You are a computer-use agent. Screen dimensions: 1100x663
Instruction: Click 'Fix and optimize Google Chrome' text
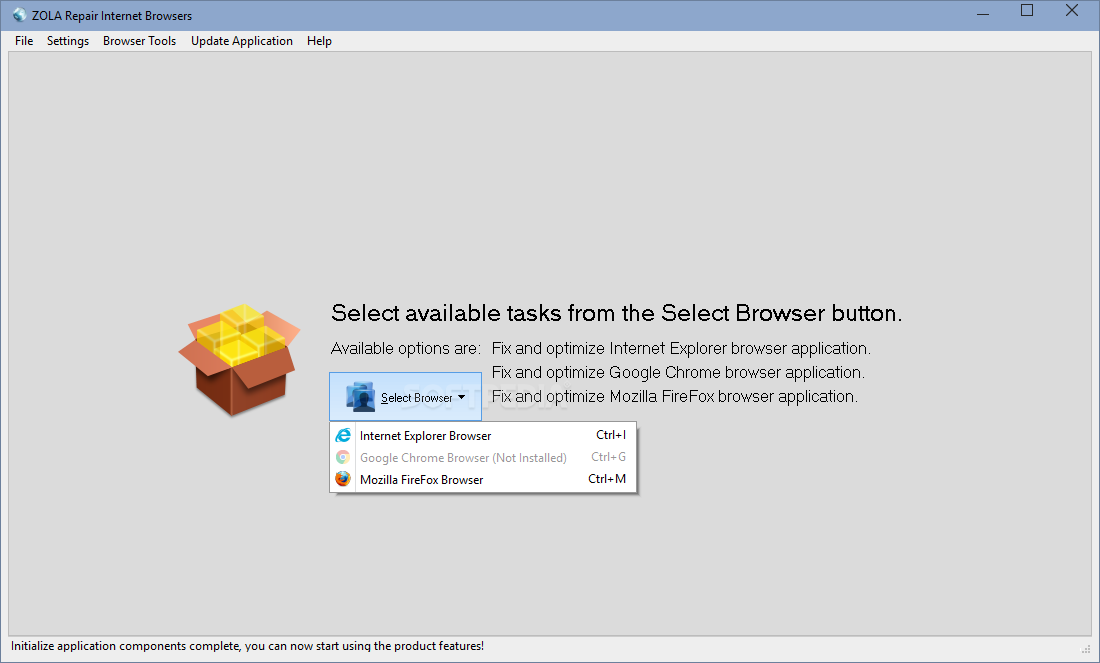point(678,373)
